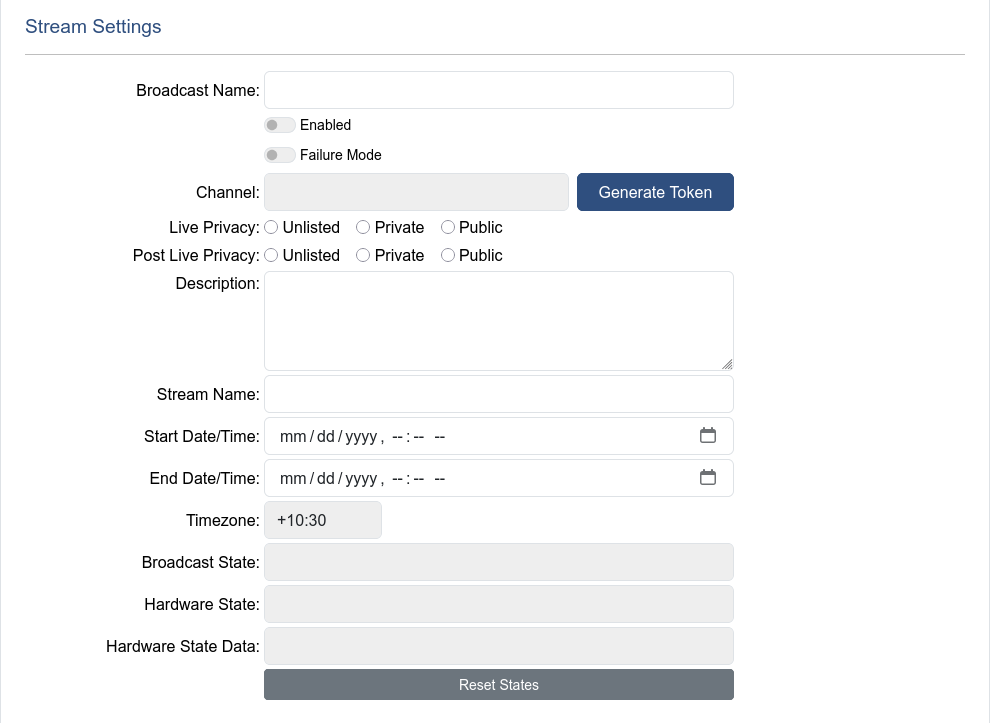Click the End Date/Time year field

(361, 479)
